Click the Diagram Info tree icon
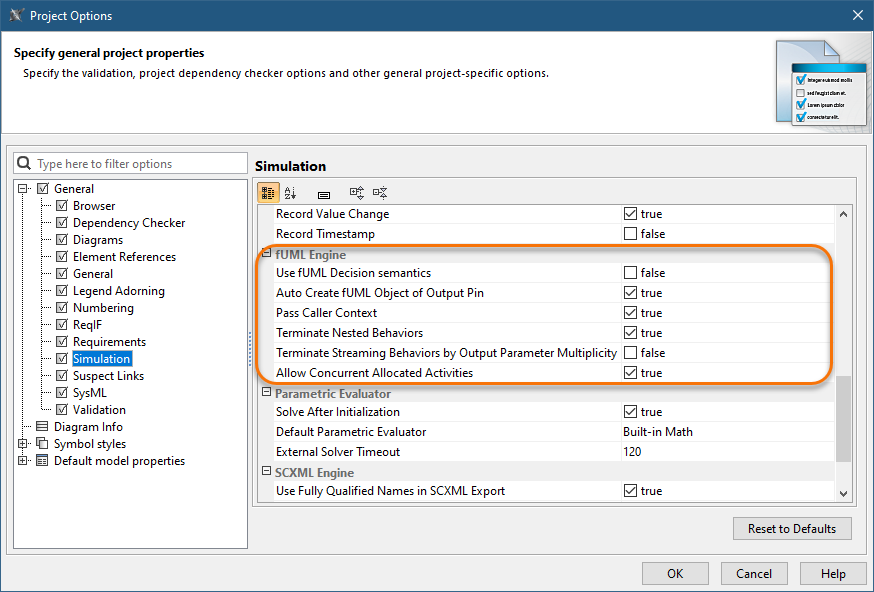The width and height of the screenshot is (874, 592). [42, 427]
